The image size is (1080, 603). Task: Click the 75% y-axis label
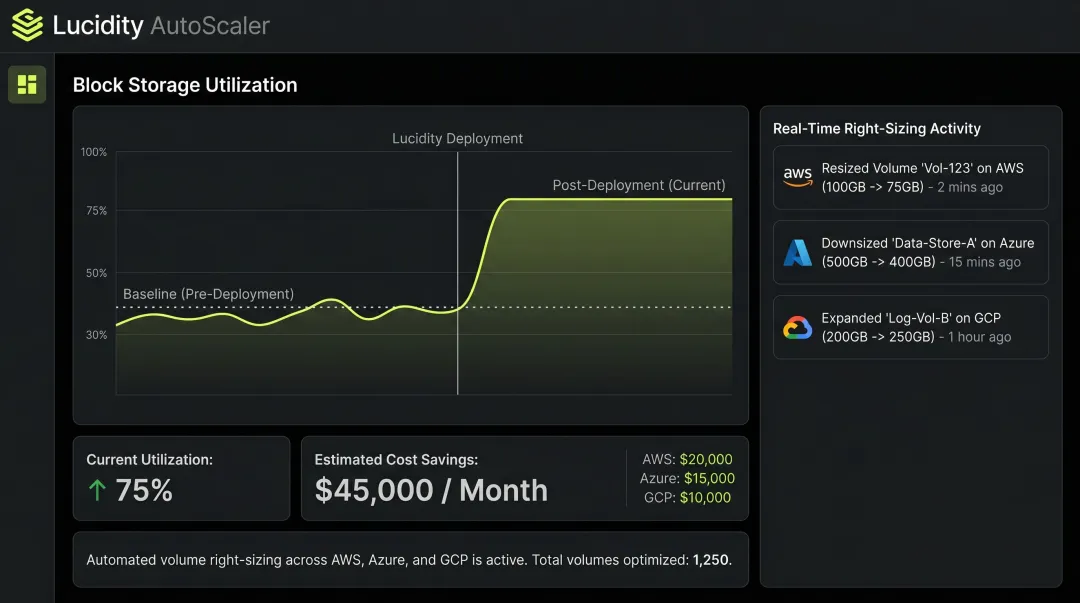(x=96, y=210)
